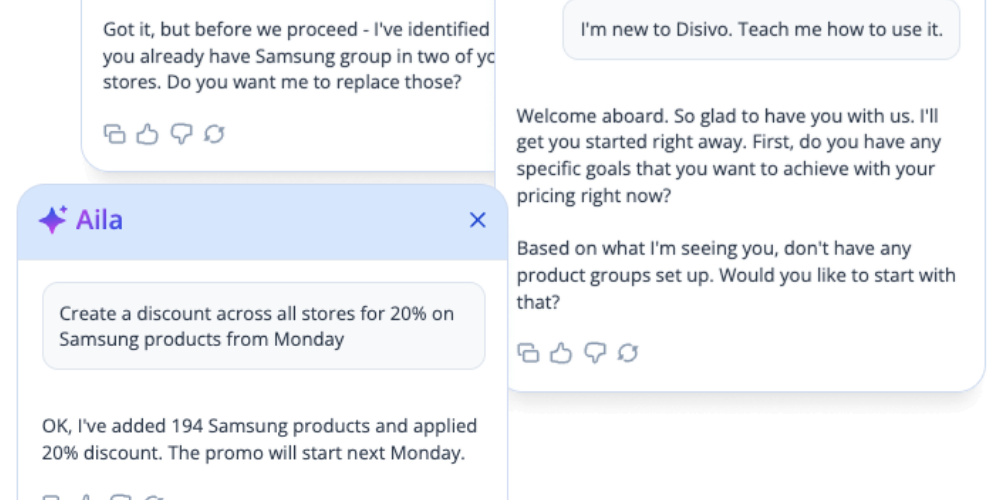Click the Aila sparkle logo icon
Image resolution: width=1000 pixels, height=500 pixels.
click(52, 220)
